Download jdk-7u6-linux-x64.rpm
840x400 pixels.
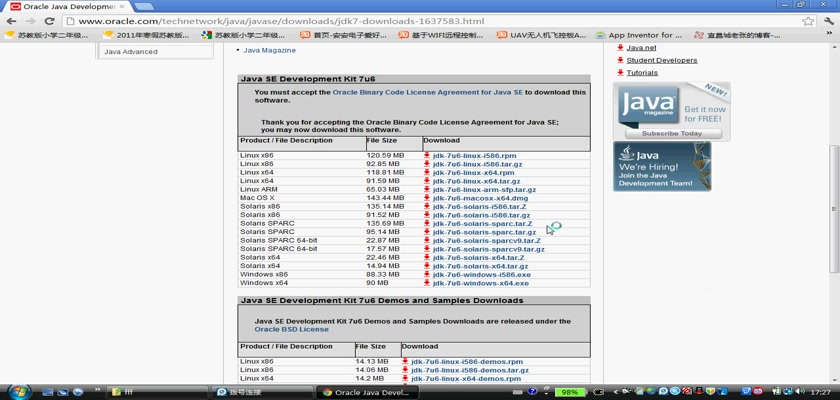point(473,173)
